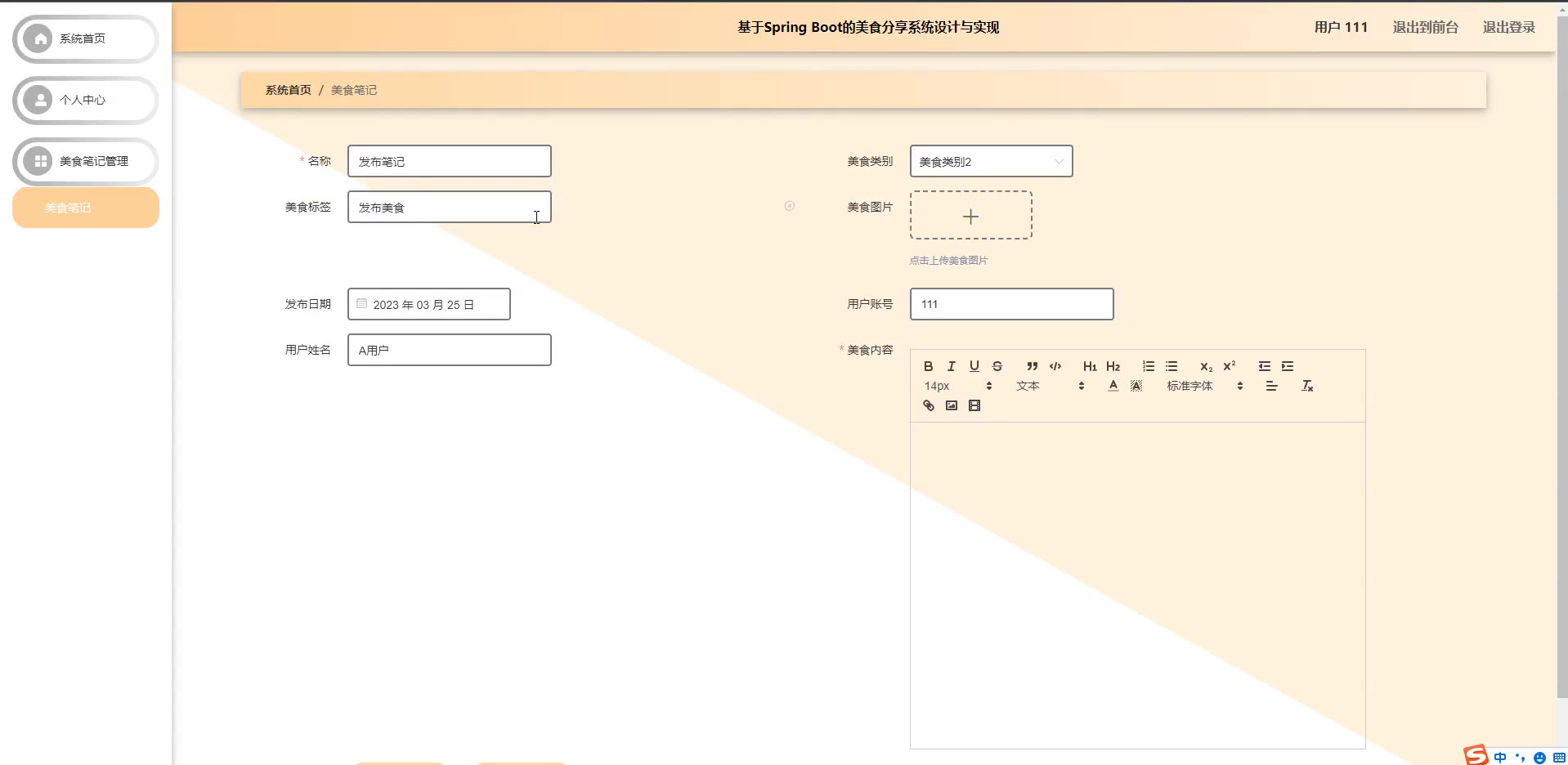The width and height of the screenshot is (1568, 765).
Task: Insert a hyperlink in the editor
Action: click(928, 405)
